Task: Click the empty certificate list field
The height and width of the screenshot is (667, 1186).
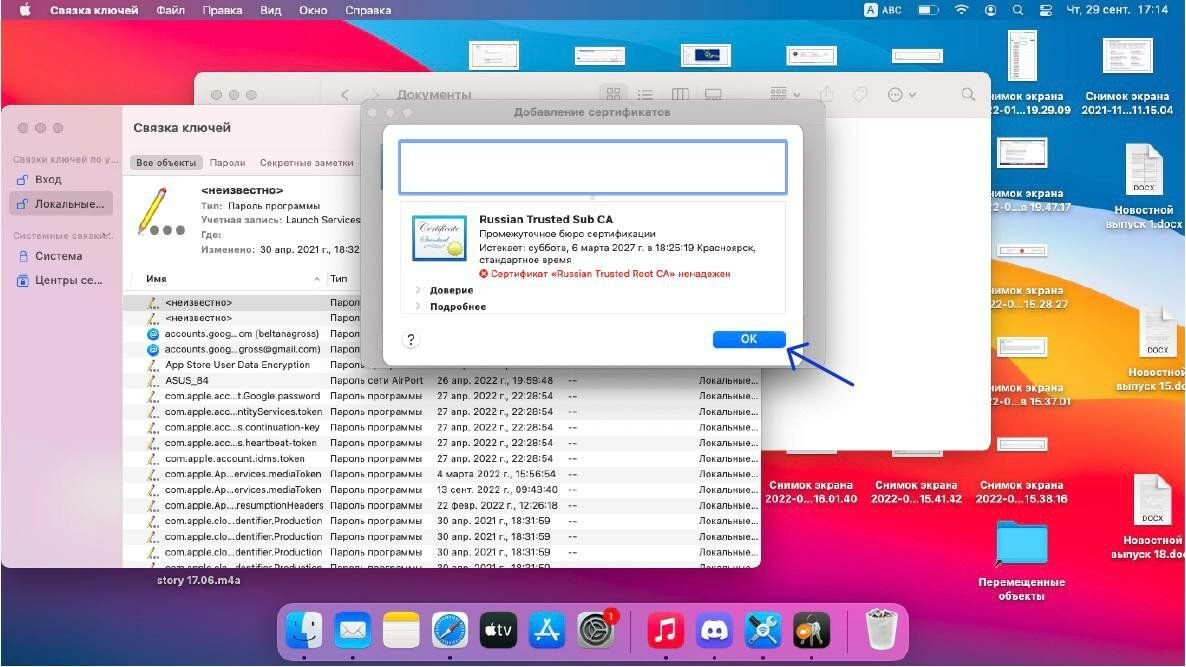Action: [x=593, y=166]
